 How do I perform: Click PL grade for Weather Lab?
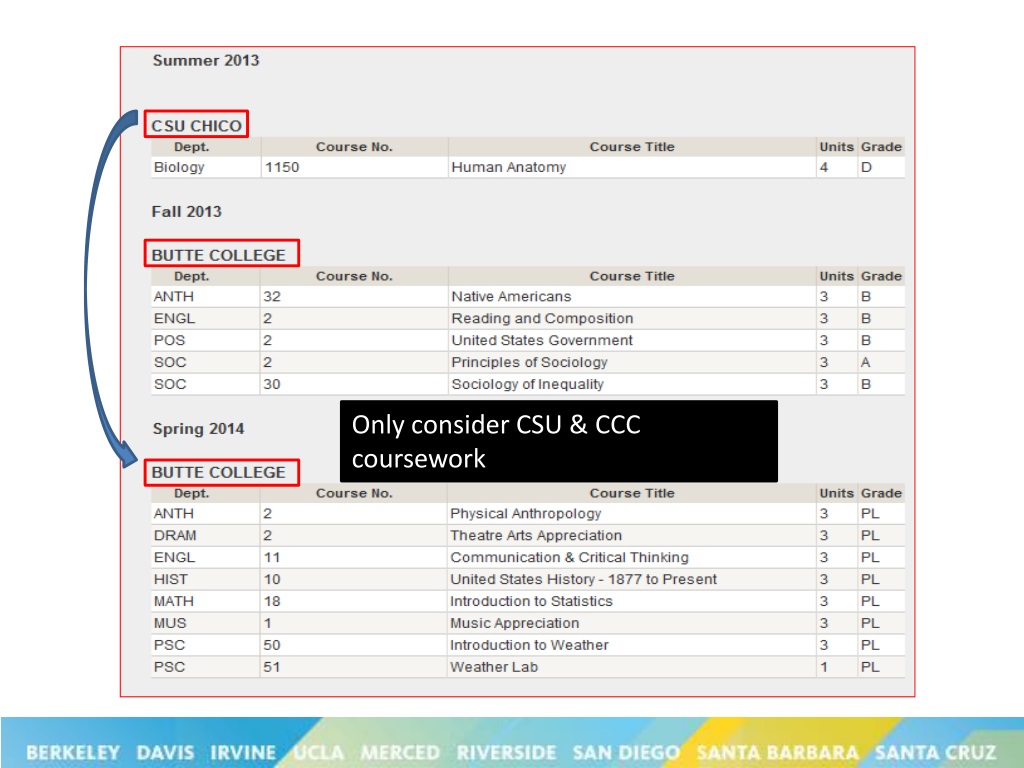870,667
